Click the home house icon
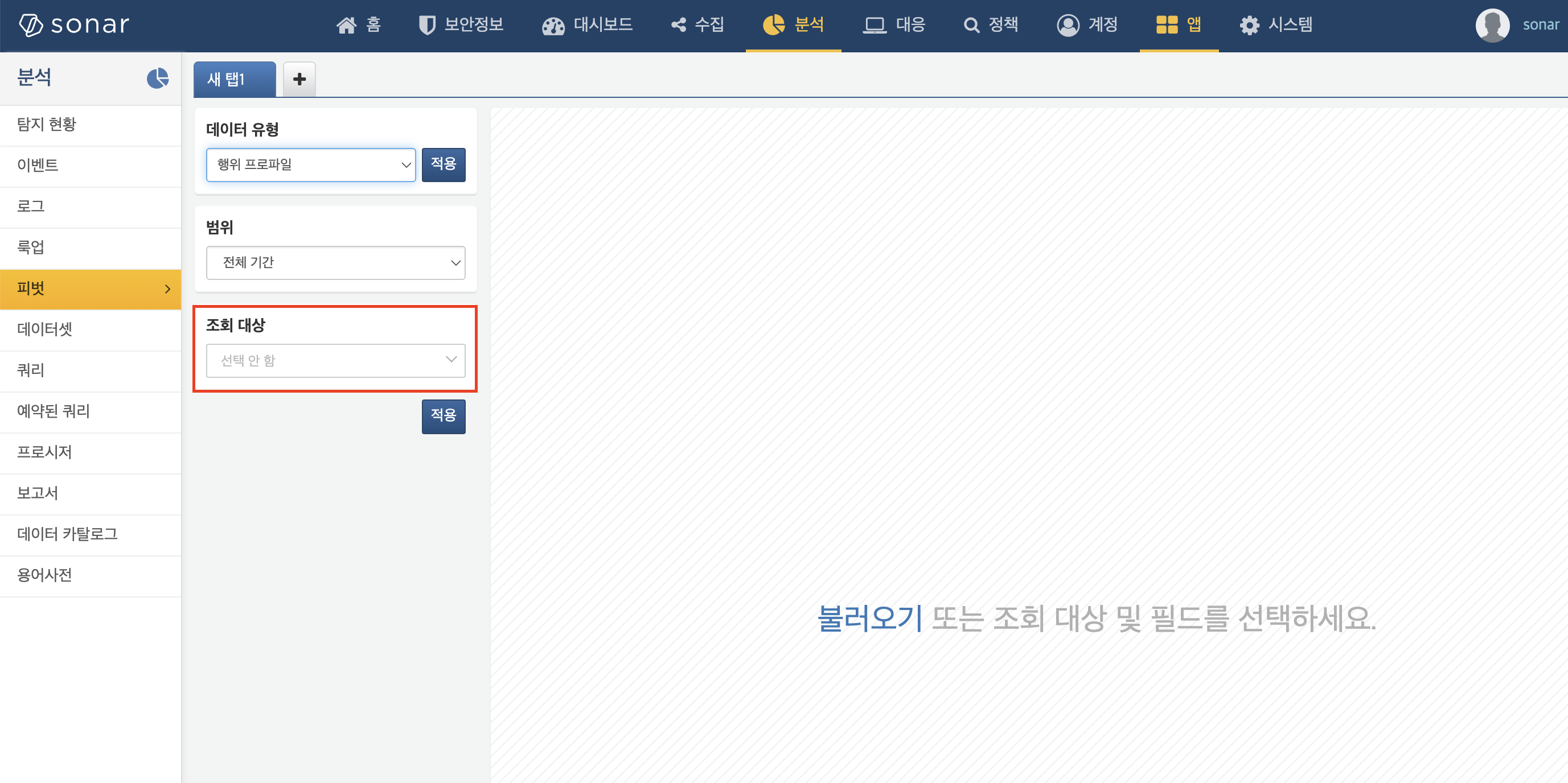The width and height of the screenshot is (1568, 783). coord(346,25)
